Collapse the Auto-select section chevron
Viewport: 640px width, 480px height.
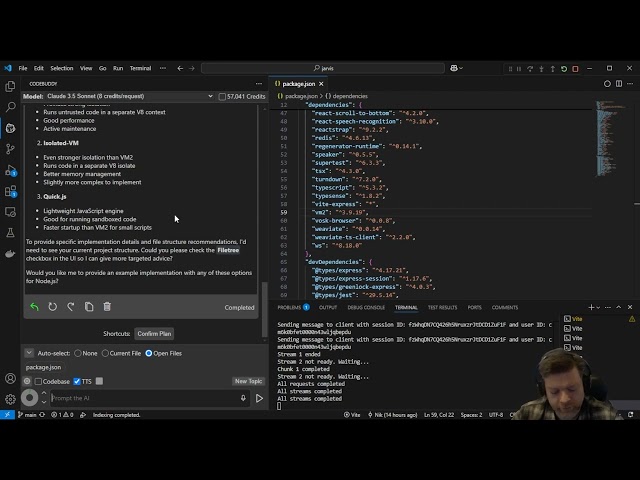click(29, 353)
